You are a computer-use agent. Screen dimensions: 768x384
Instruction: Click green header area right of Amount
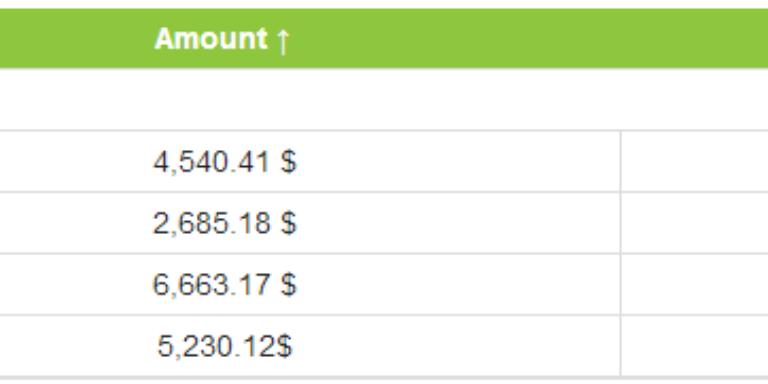pyautogui.click(x=529, y=39)
